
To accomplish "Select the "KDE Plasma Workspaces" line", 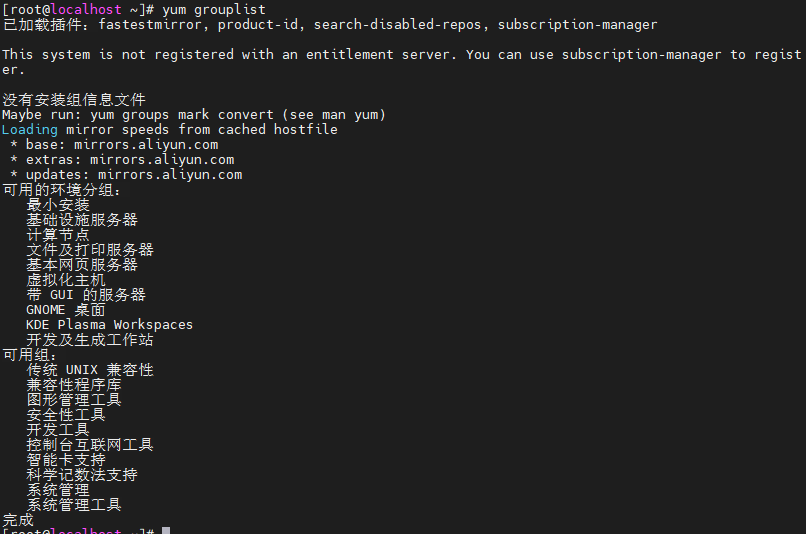I will [109, 325].
